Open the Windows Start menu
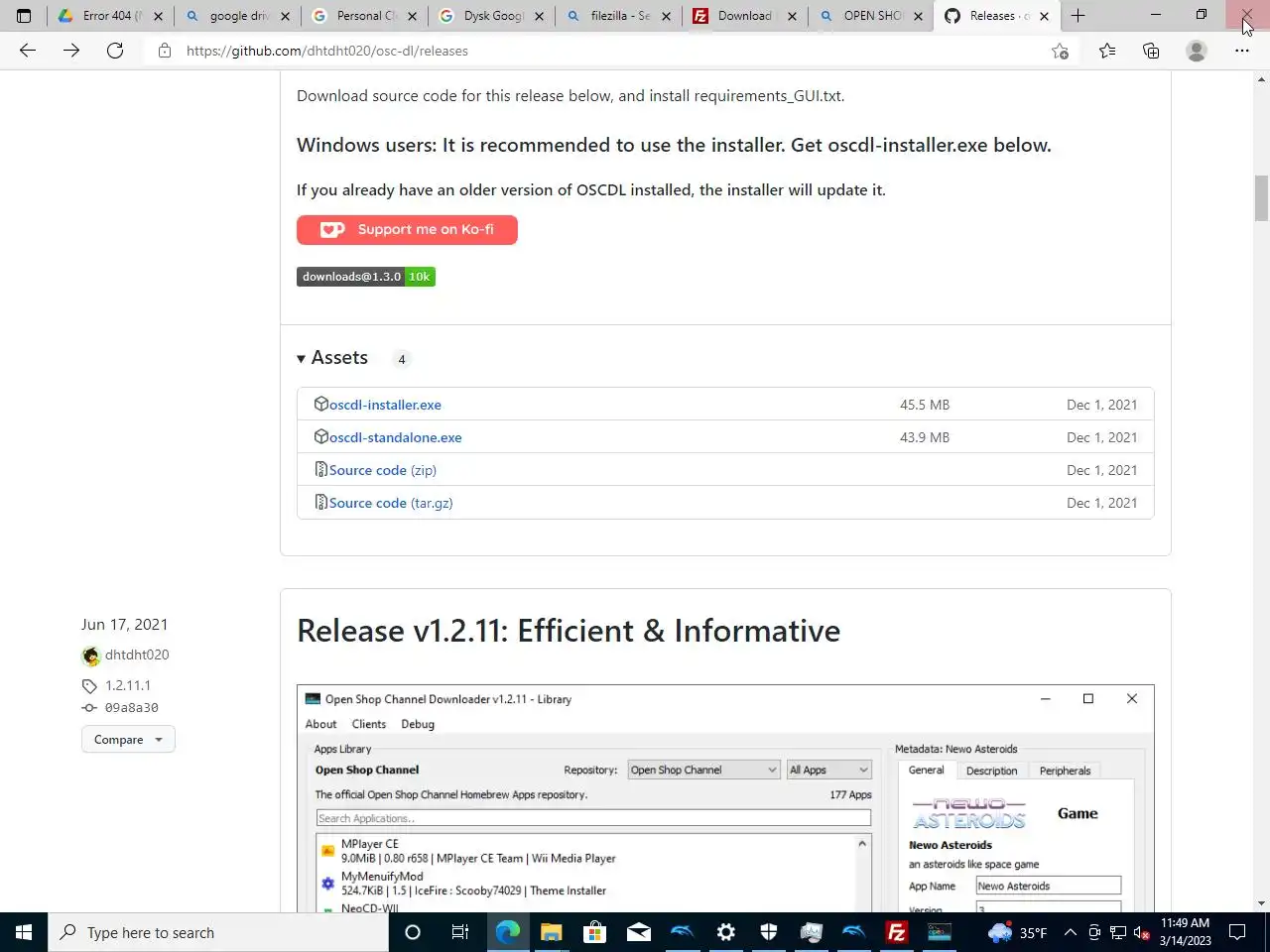Viewport: 1270px width, 952px height. pyautogui.click(x=24, y=932)
